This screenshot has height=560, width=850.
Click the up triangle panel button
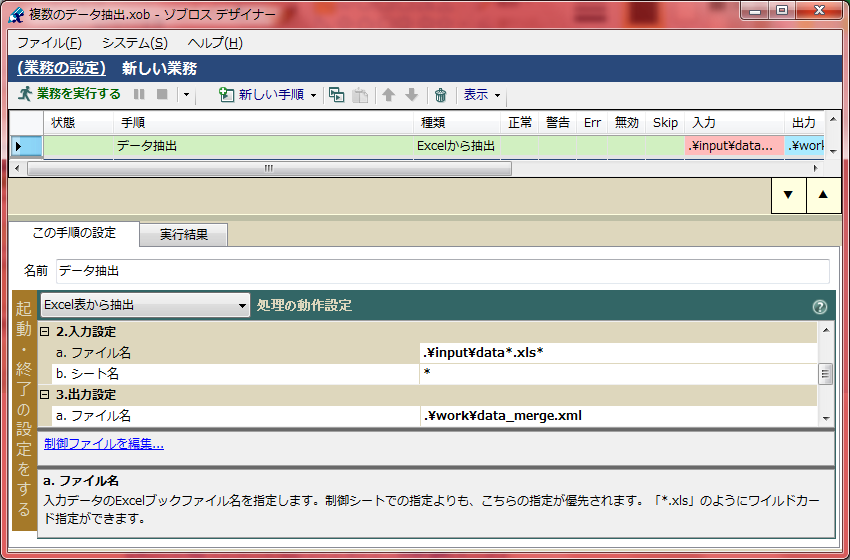click(x=823, y=195)
